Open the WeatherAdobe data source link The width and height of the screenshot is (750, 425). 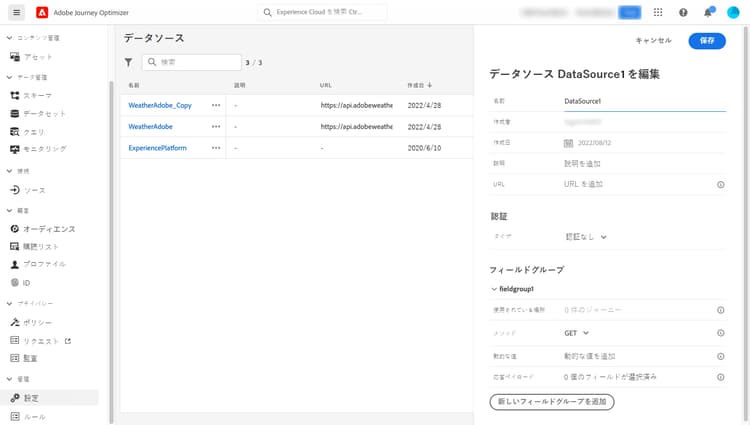click(x=150, y=127)
